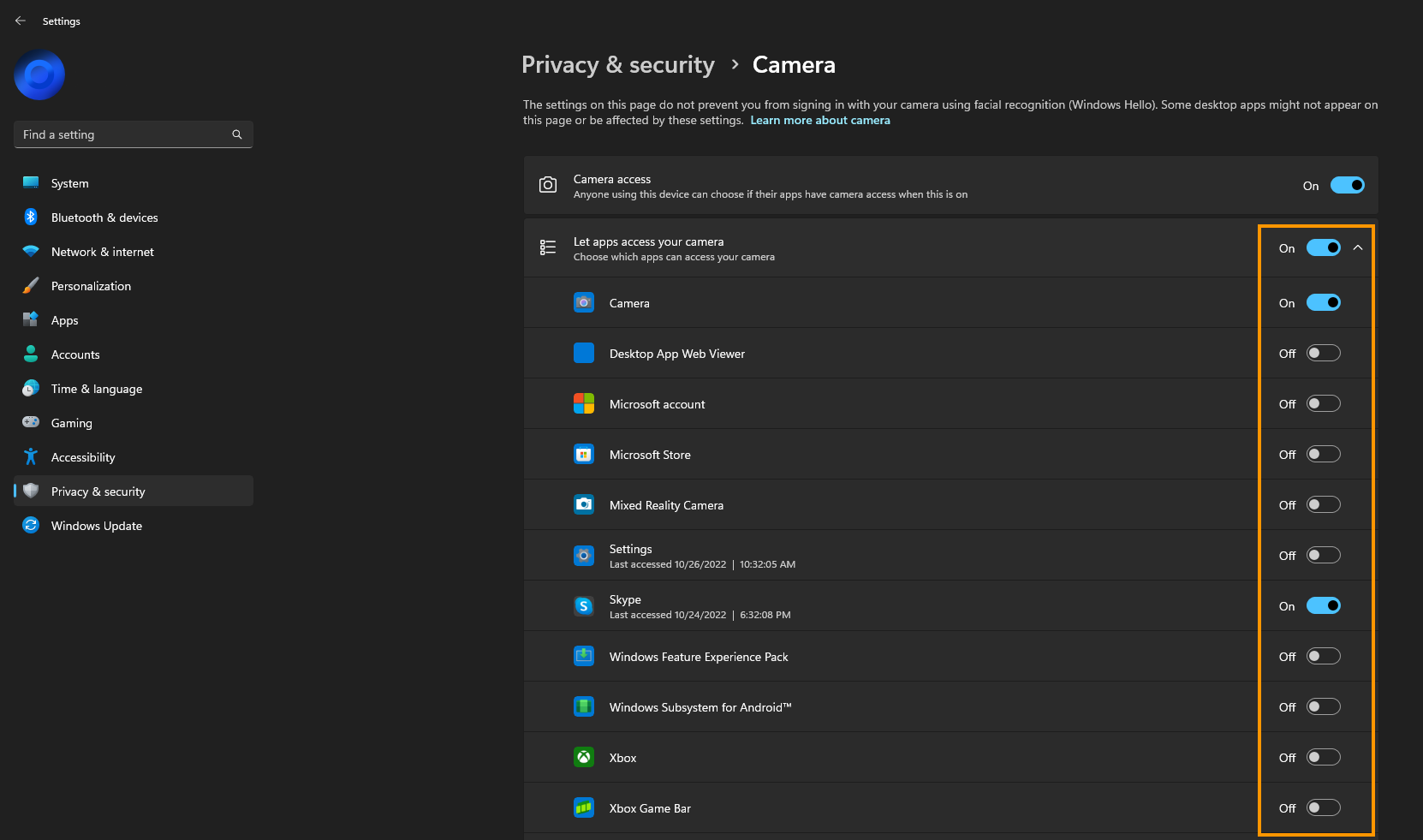Go to Bluetooth & devices settings
Screen dimensions: 1423x840
pos(134,217)
